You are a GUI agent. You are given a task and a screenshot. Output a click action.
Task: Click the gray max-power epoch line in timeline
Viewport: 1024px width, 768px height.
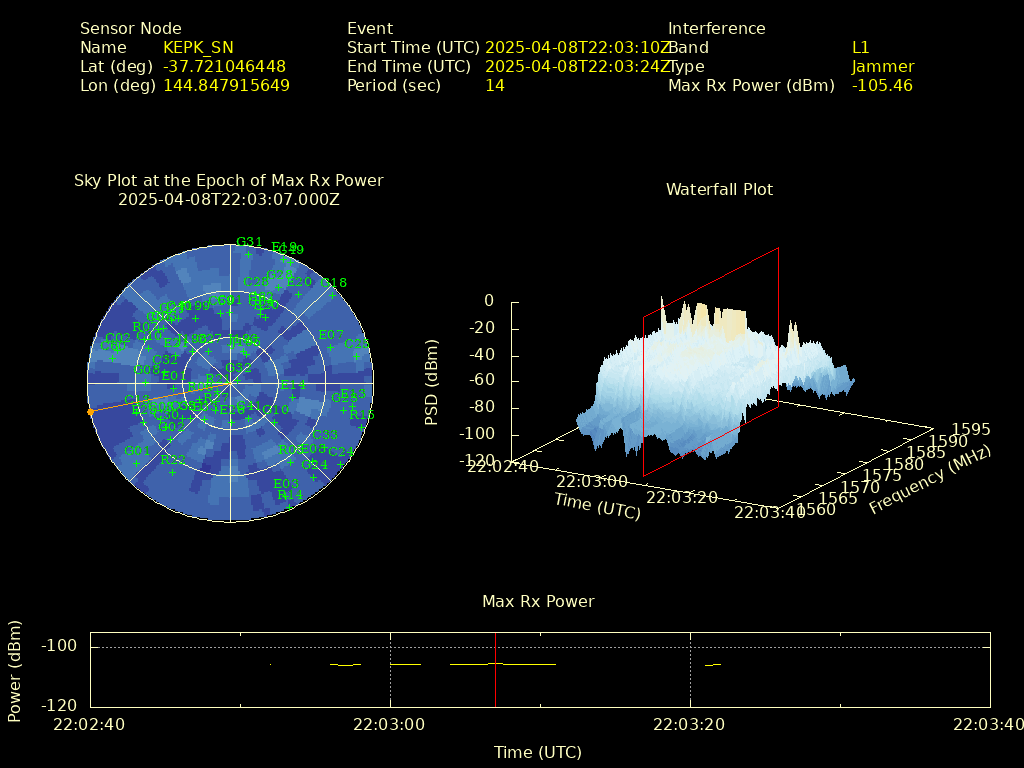click(x=495, y=680)
